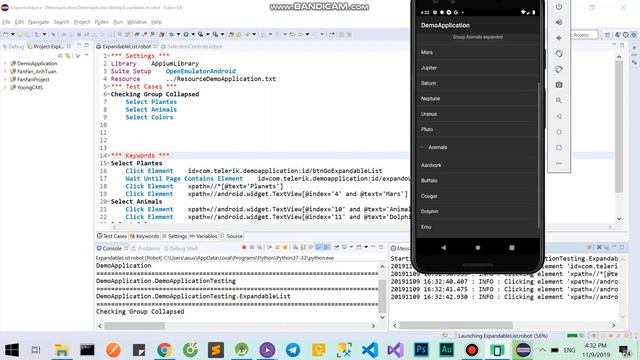
Task: Tap Jupiter item in emulator list
Action: tap(478, 68)
